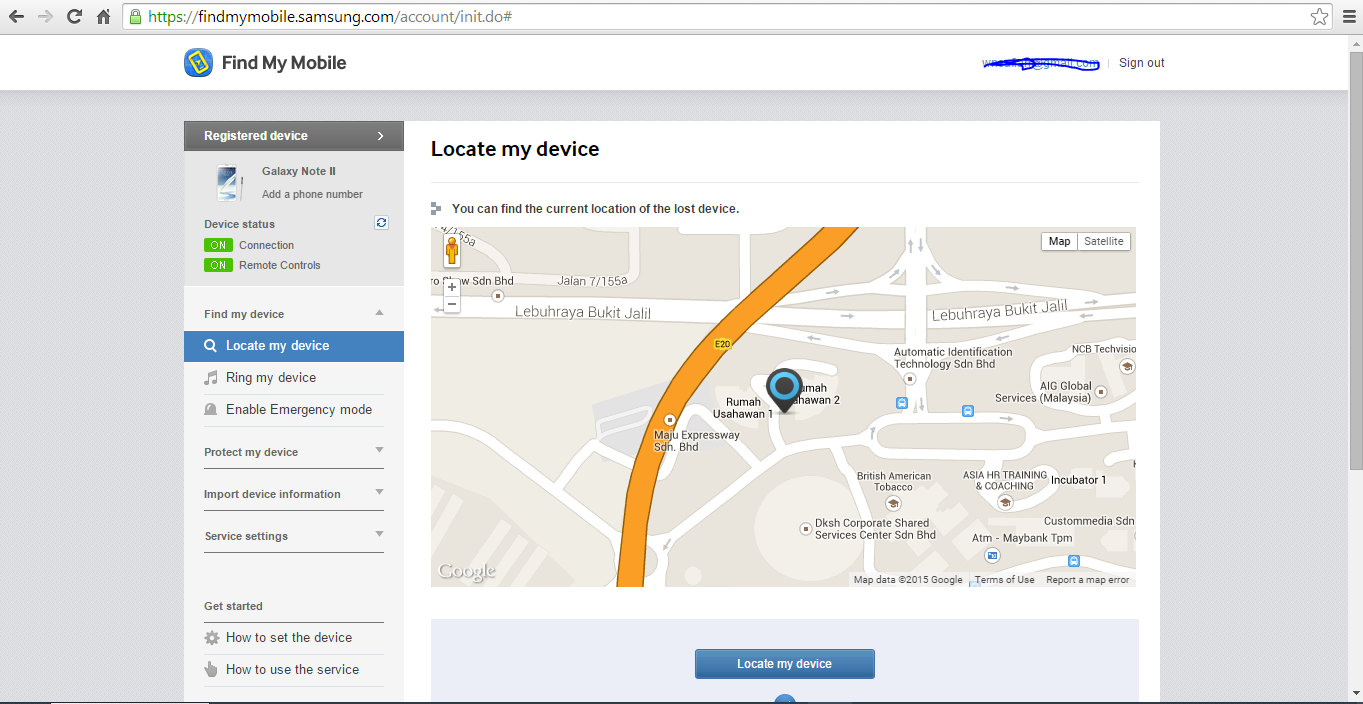Image resolution: width=1363 pixels, height=704 pixels.
Task: Click the Atm - Maybank Tpm icon
Action: tap(991, 554)
